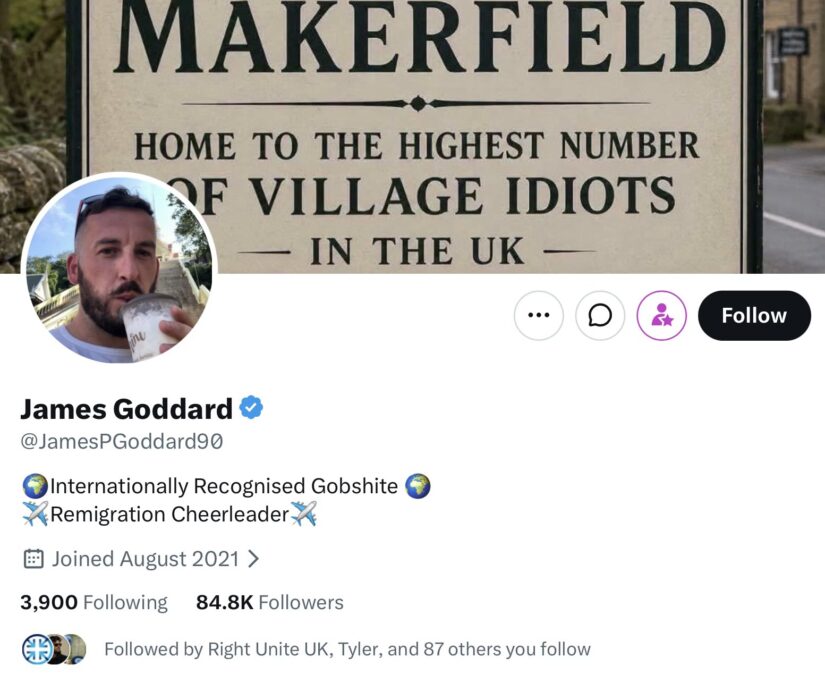
Task: Click the Right Unite UK follower avatar
Action: tap(36, 649)
